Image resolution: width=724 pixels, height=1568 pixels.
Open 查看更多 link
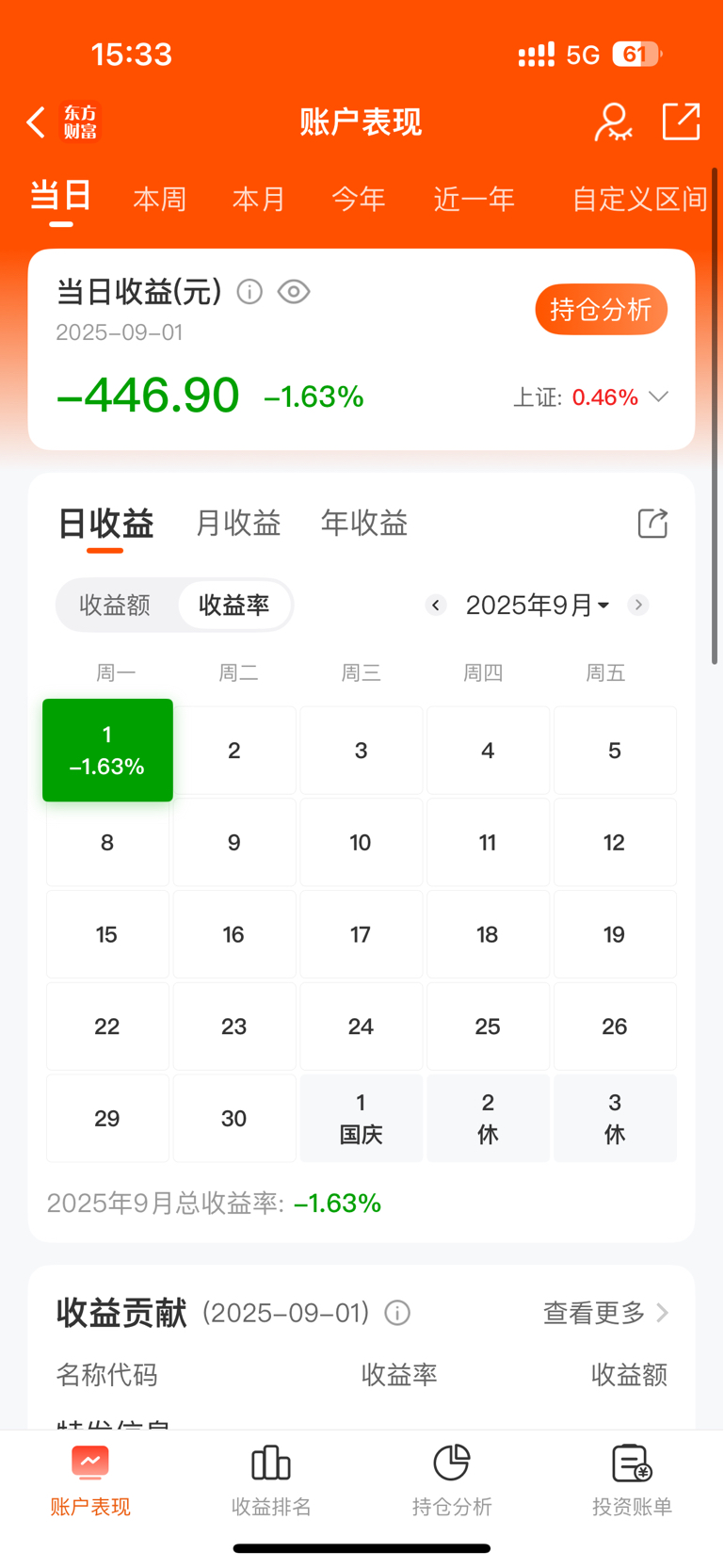pos(605,1313)
